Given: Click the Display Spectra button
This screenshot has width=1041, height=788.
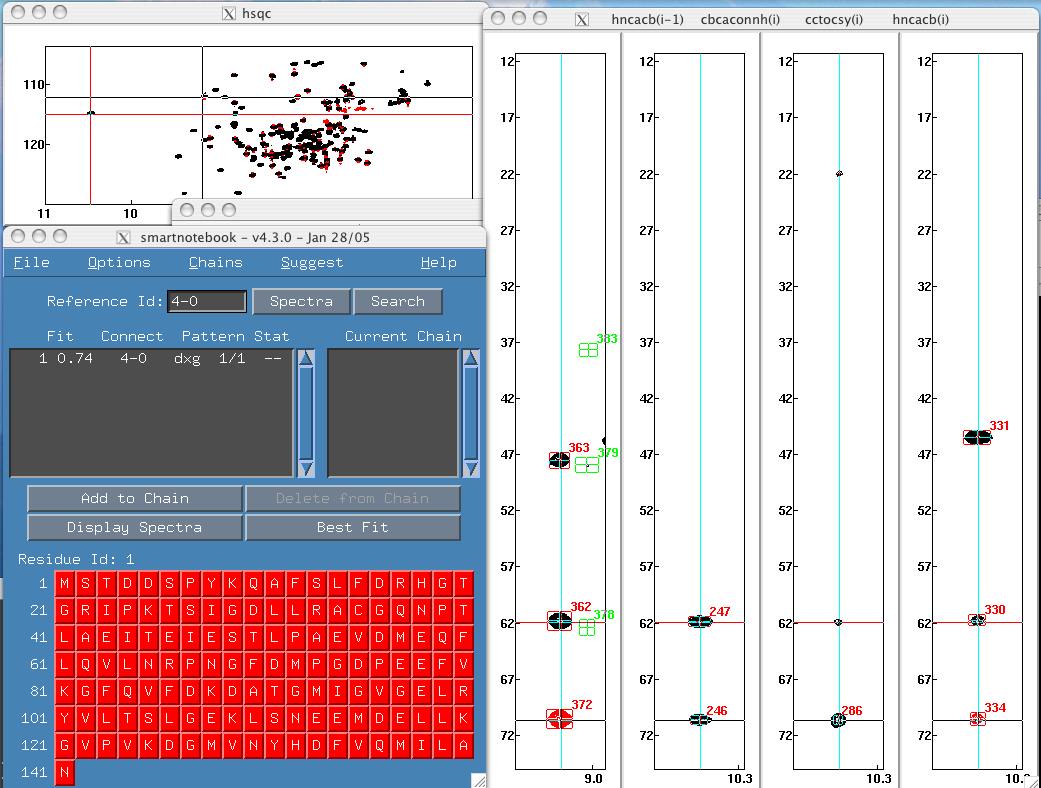Looking at the screenshot, I should [x=135, y=527].
